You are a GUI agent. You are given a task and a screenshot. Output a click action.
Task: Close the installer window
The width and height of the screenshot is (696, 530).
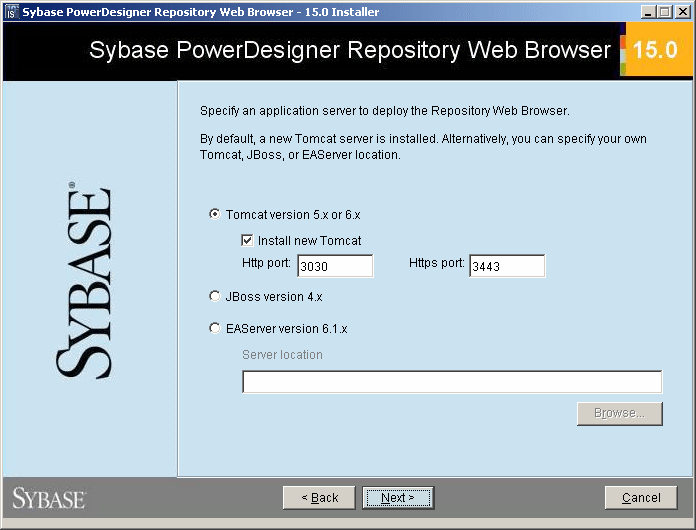coord(683,12)
